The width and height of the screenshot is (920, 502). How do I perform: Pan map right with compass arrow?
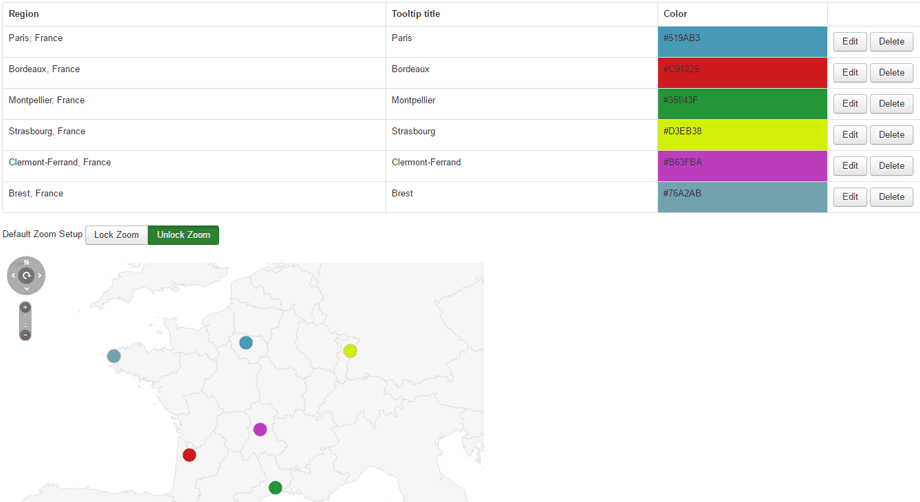(40, 276)
